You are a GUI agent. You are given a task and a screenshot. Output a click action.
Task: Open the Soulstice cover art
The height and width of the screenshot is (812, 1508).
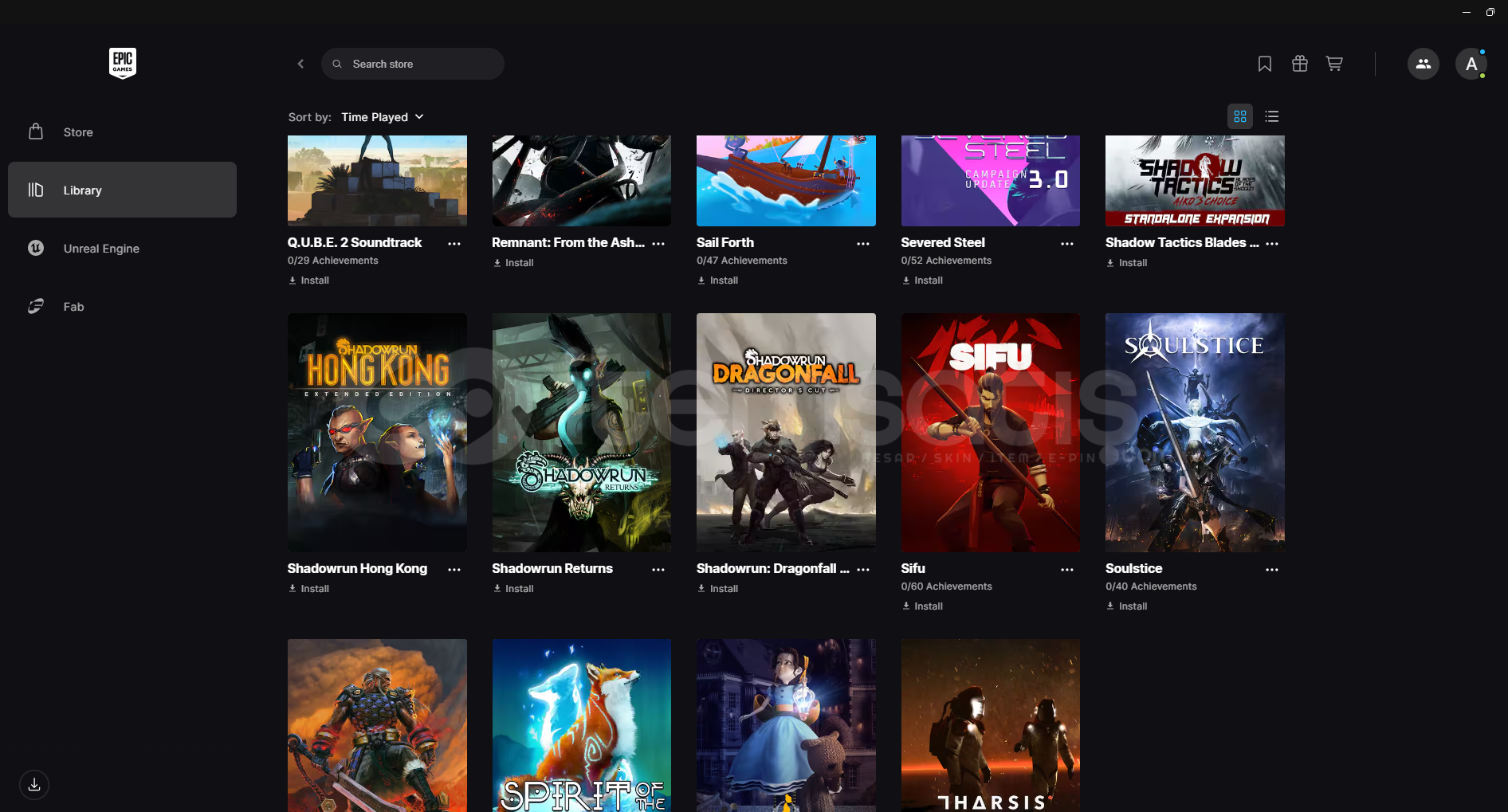pos(1195,433)
